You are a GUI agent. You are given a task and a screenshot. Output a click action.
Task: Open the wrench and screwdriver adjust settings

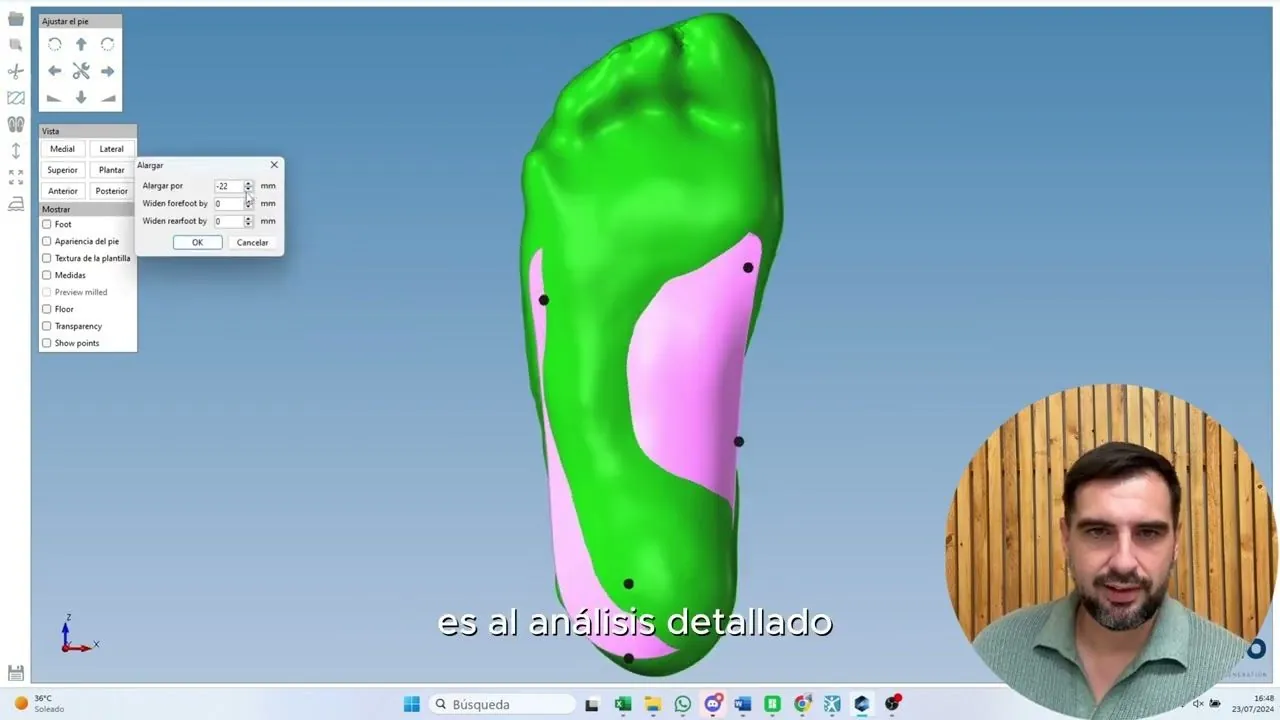click(x=81, y=71)
